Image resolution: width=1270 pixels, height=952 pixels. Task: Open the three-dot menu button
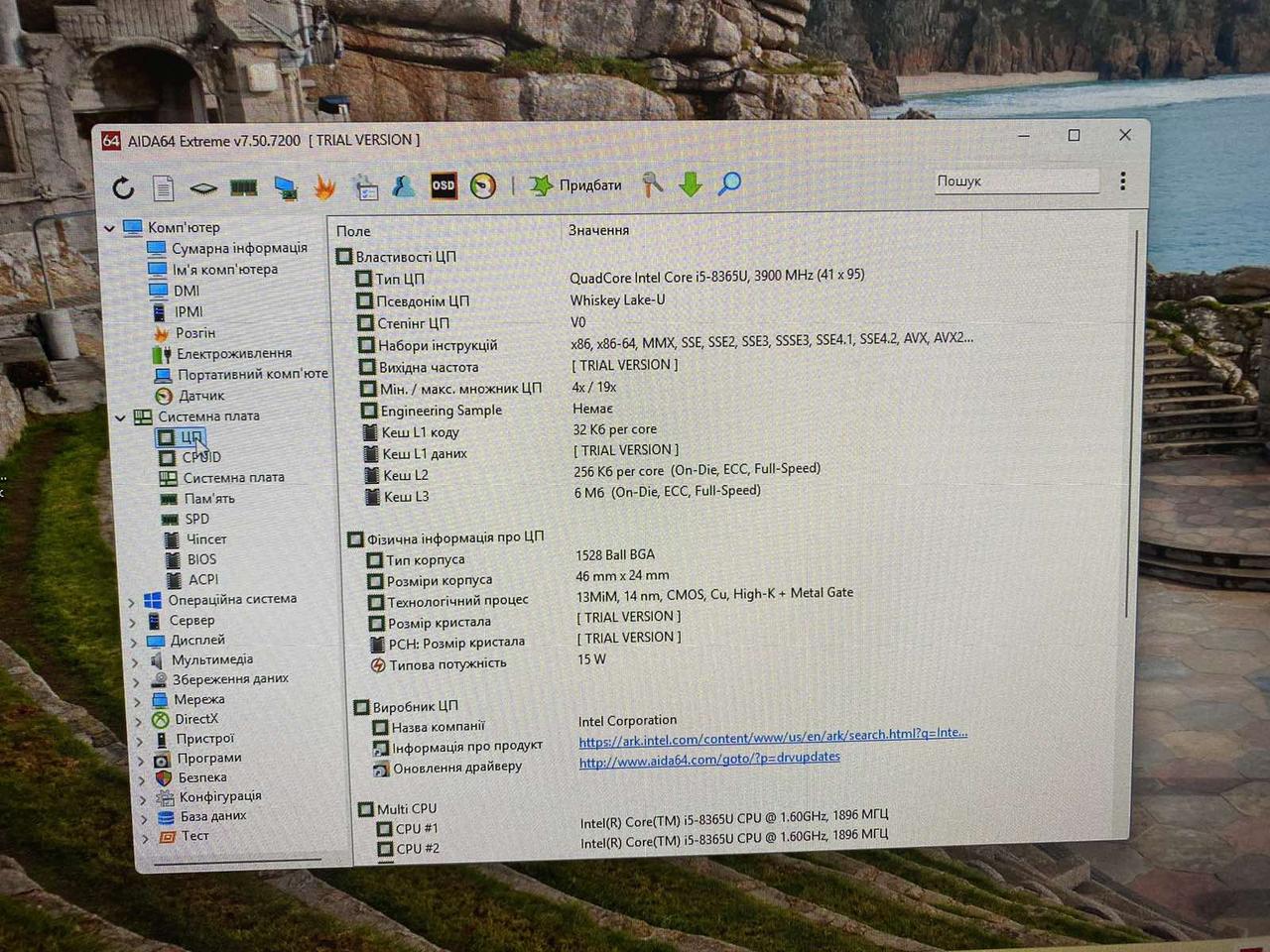(x=1123, y=181)
